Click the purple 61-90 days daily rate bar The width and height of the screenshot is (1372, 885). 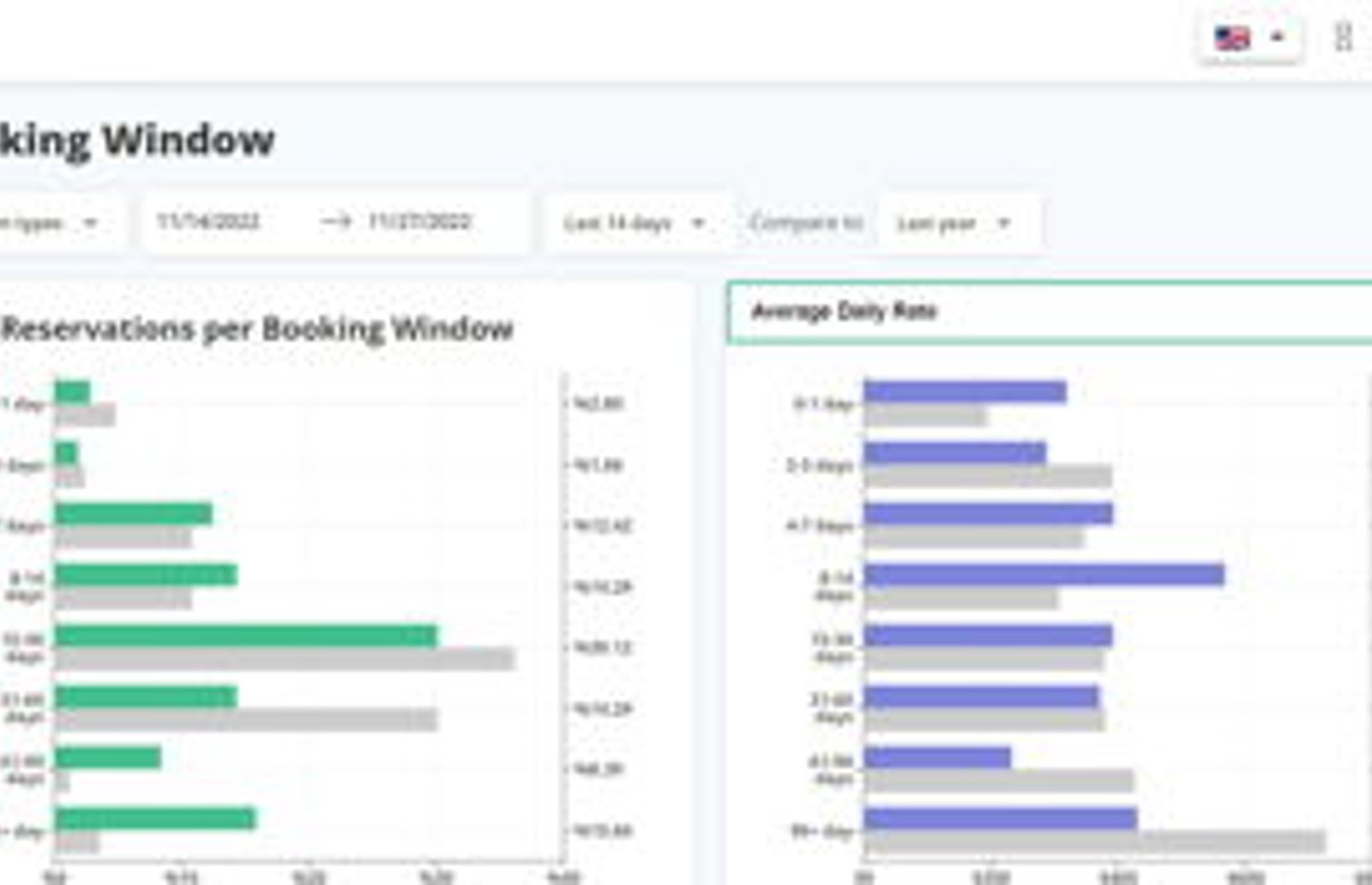[x=937, y=758]
